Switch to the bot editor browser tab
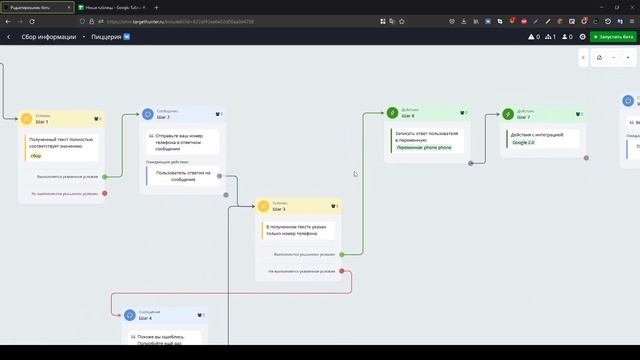640x360 pixels. pyautogui.click(x=38, y=7)
